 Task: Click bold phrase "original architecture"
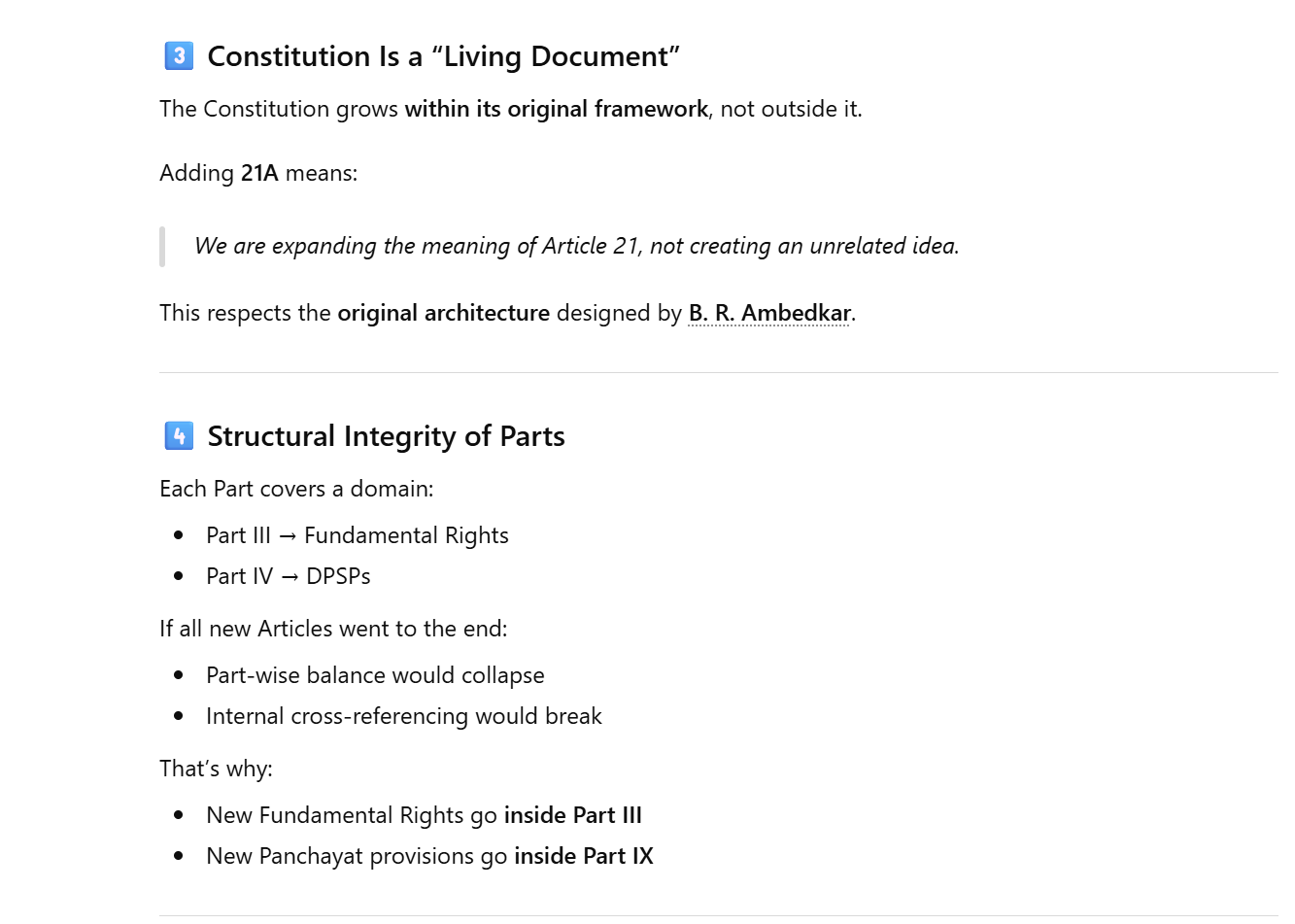click(x=443, y=313)
